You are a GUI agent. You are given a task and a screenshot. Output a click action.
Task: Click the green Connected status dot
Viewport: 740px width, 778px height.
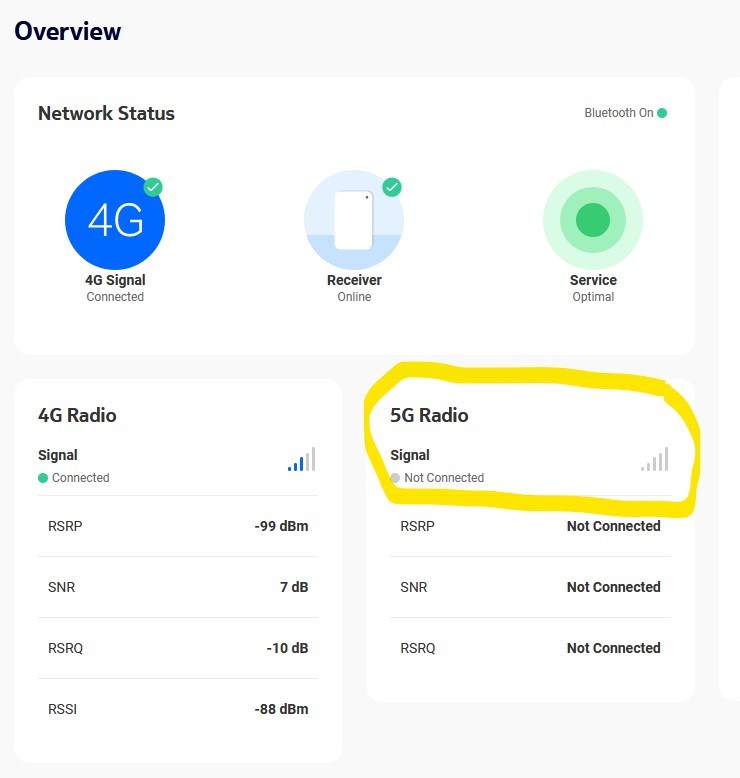pyautogui.click(x=43, y=478)
